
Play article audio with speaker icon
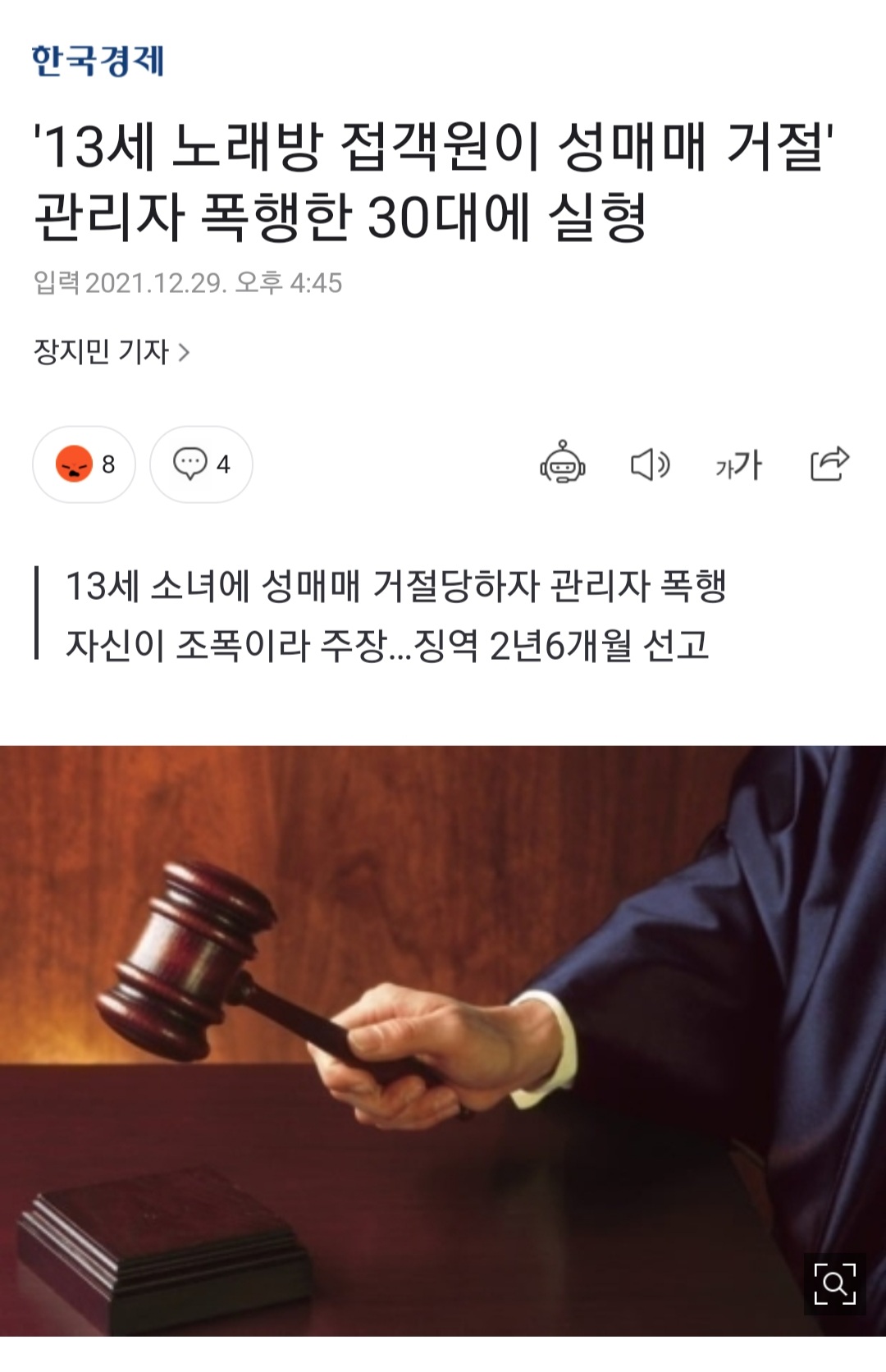(650, 464)
